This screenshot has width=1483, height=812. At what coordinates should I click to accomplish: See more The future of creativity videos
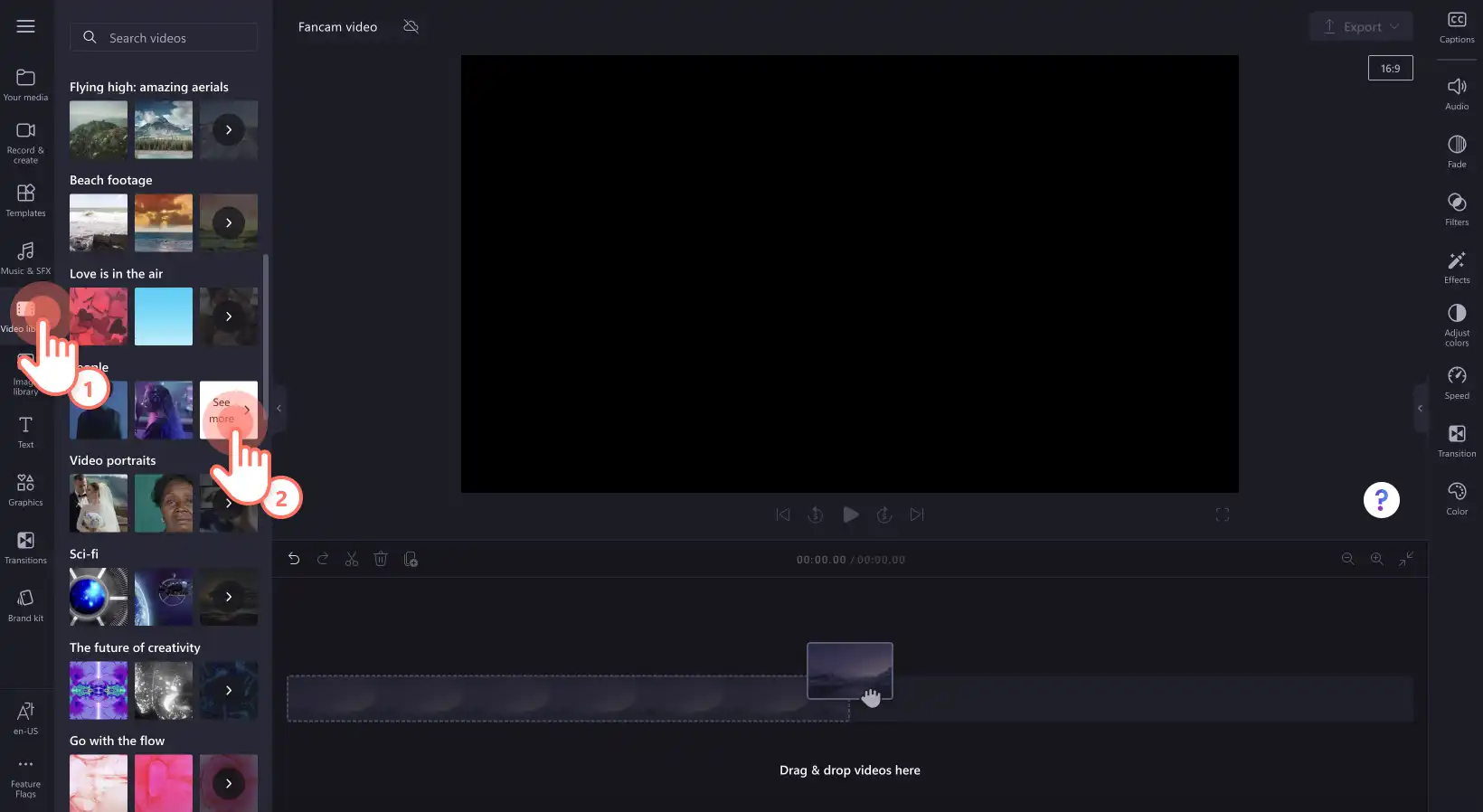(x=229, y=690)
